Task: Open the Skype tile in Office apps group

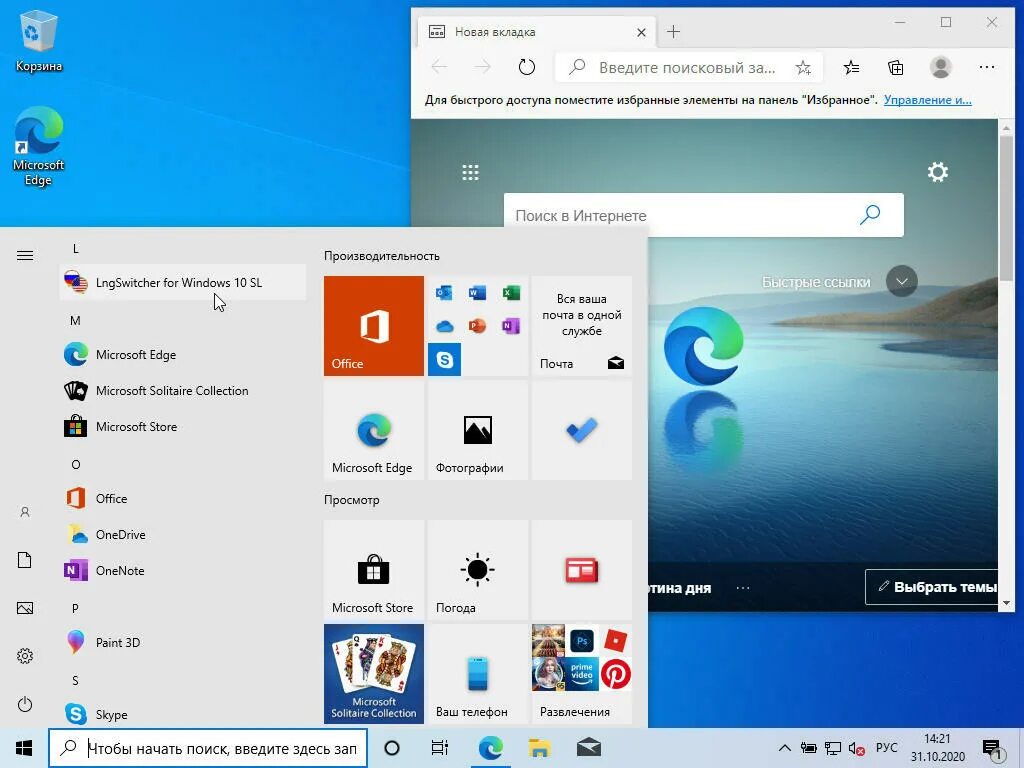Action: click(445, 359)
